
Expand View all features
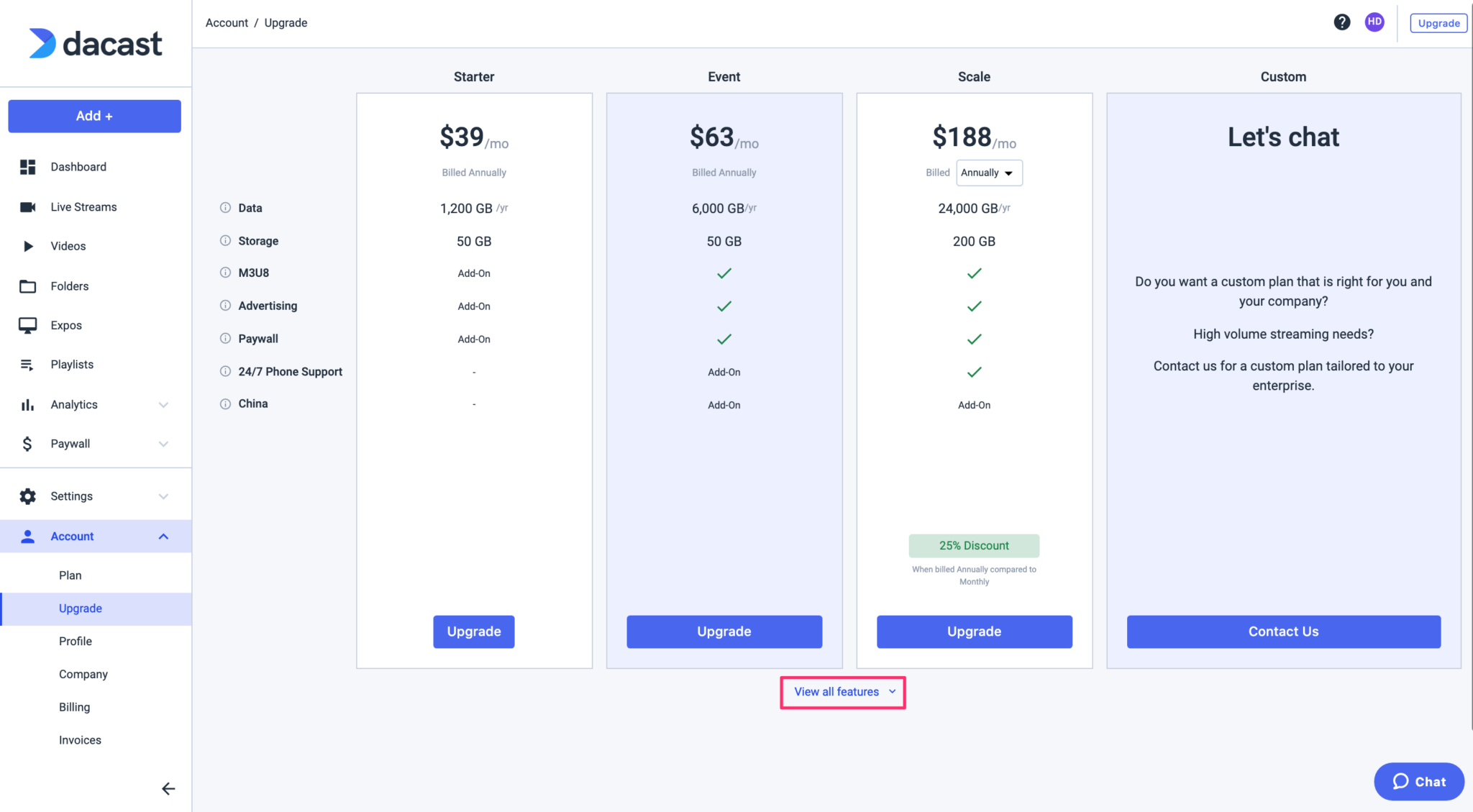click(843, 692)
